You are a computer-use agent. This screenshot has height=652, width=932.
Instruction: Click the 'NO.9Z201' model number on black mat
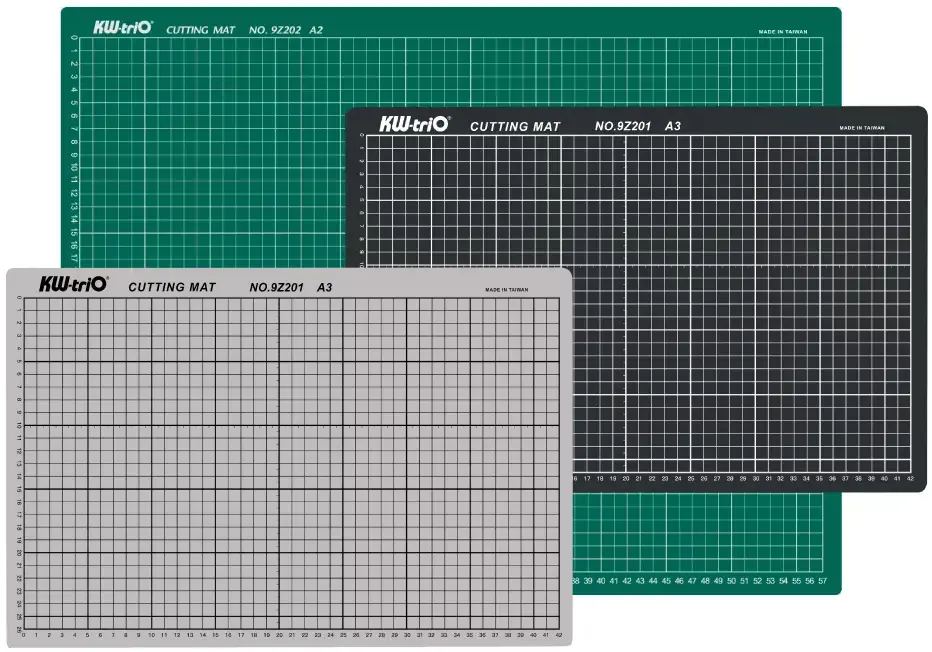pos(623,126)
